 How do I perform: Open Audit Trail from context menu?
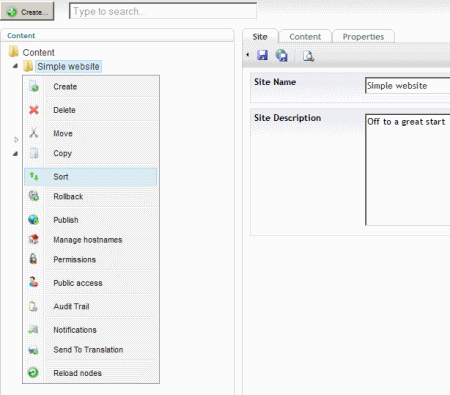click(91, 306)
